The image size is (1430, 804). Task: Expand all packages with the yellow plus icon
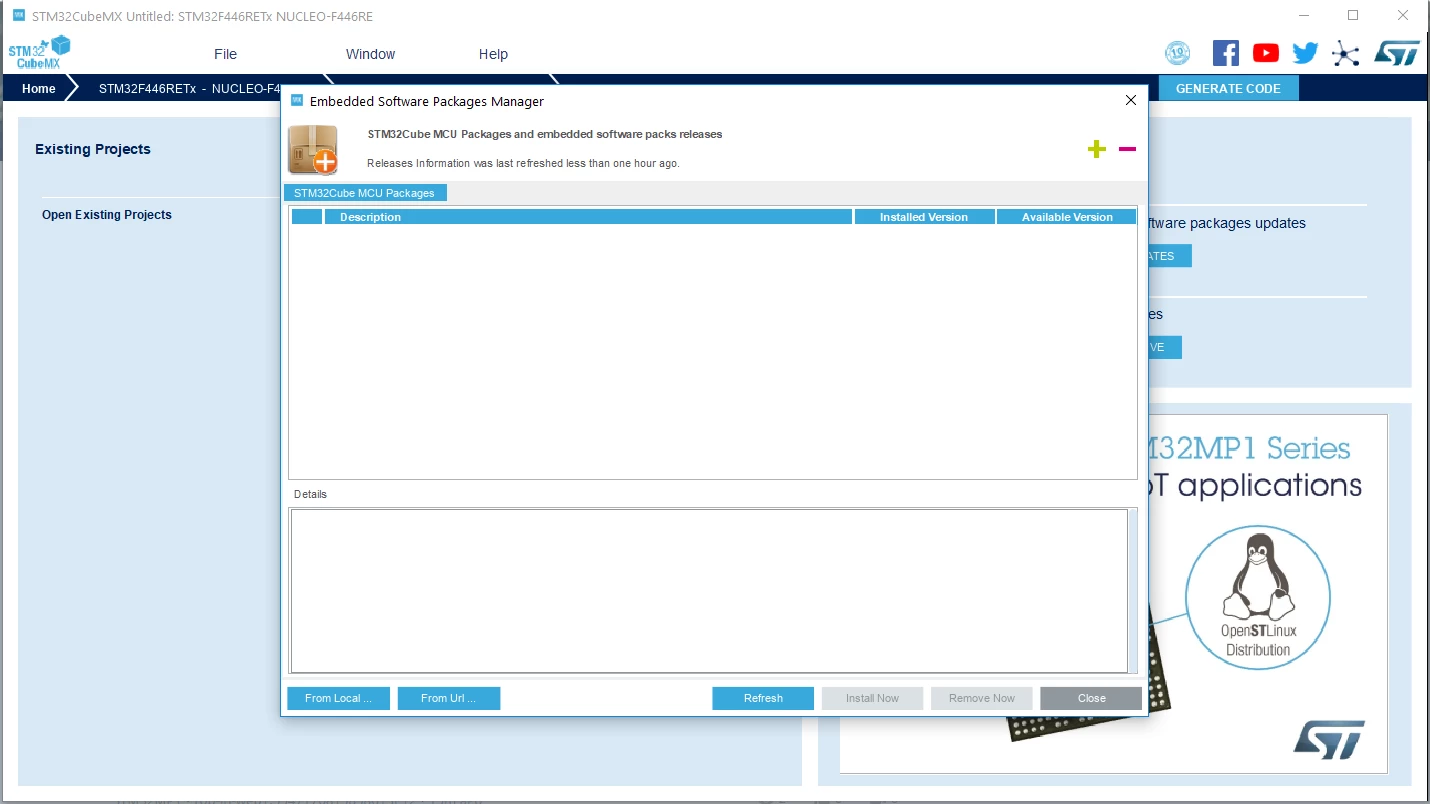tap(1097, 149)
